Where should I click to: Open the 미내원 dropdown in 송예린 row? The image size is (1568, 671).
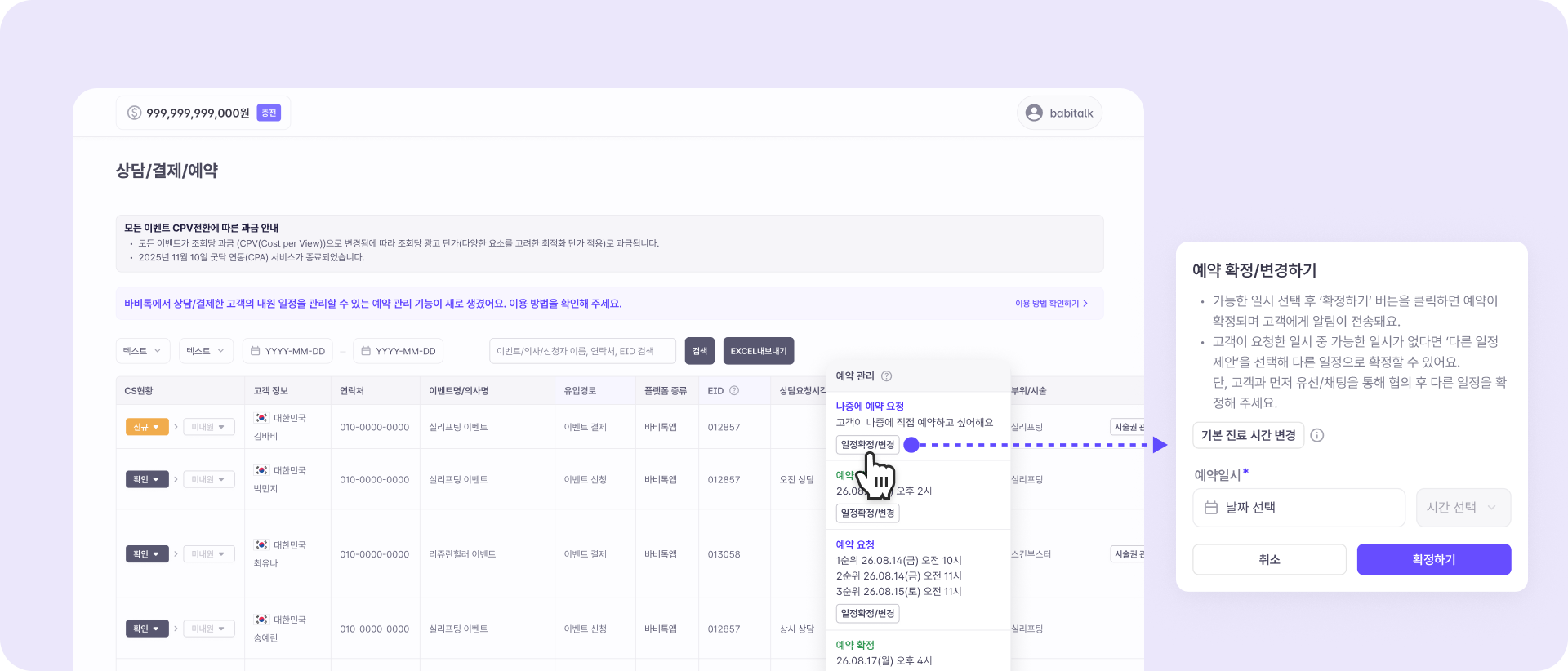coord(209,629)
